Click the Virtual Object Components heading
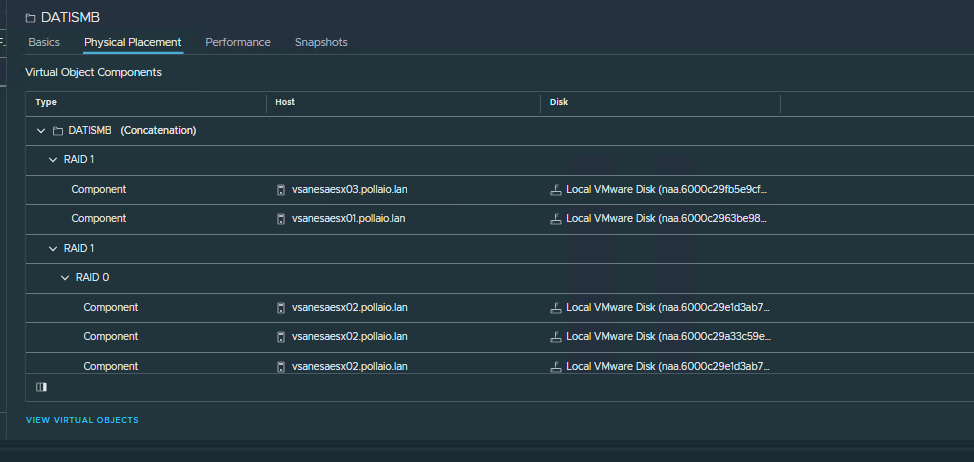974x462 pixels. pyautogui.click(x=93, y=72)
